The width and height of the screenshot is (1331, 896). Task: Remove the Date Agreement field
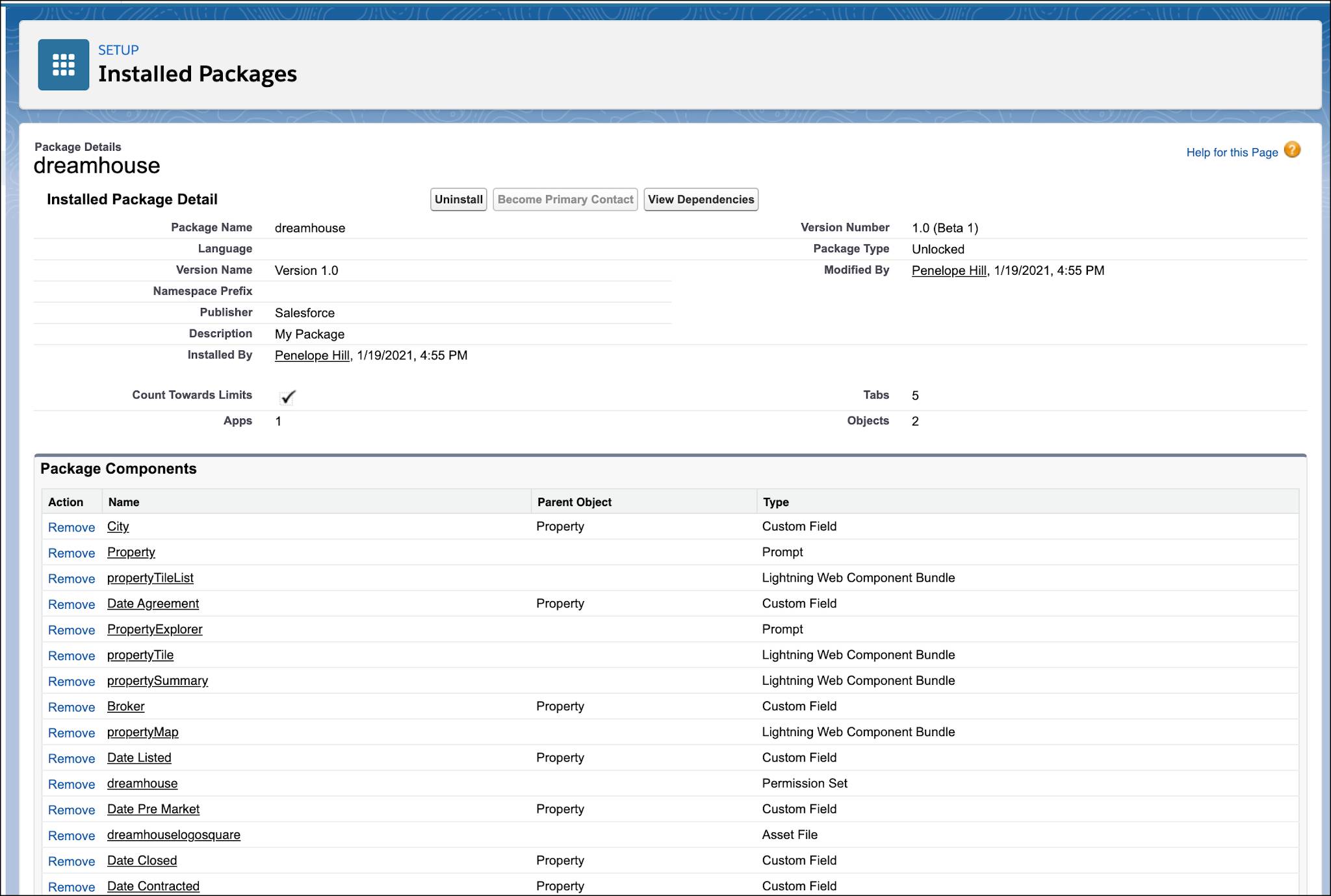point(71,604)
